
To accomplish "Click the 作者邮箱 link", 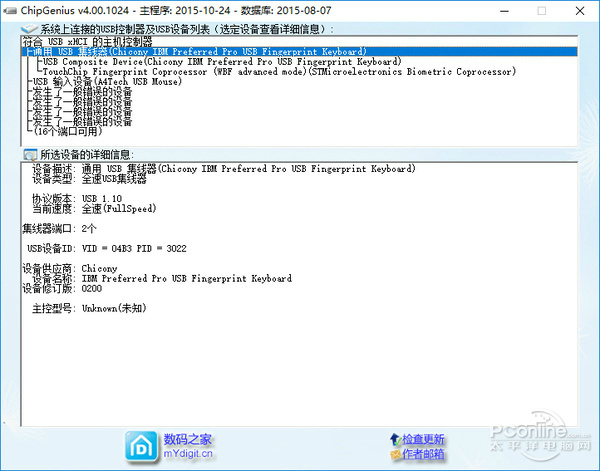I will [423, 454].
